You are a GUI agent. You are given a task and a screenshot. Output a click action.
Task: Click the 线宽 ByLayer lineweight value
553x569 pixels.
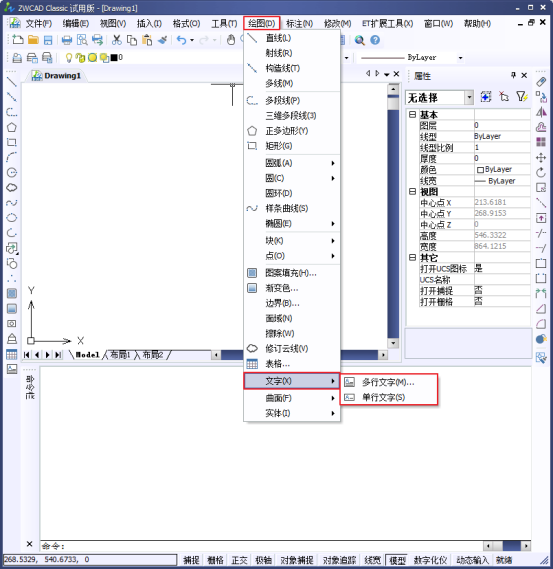point(502,181)
